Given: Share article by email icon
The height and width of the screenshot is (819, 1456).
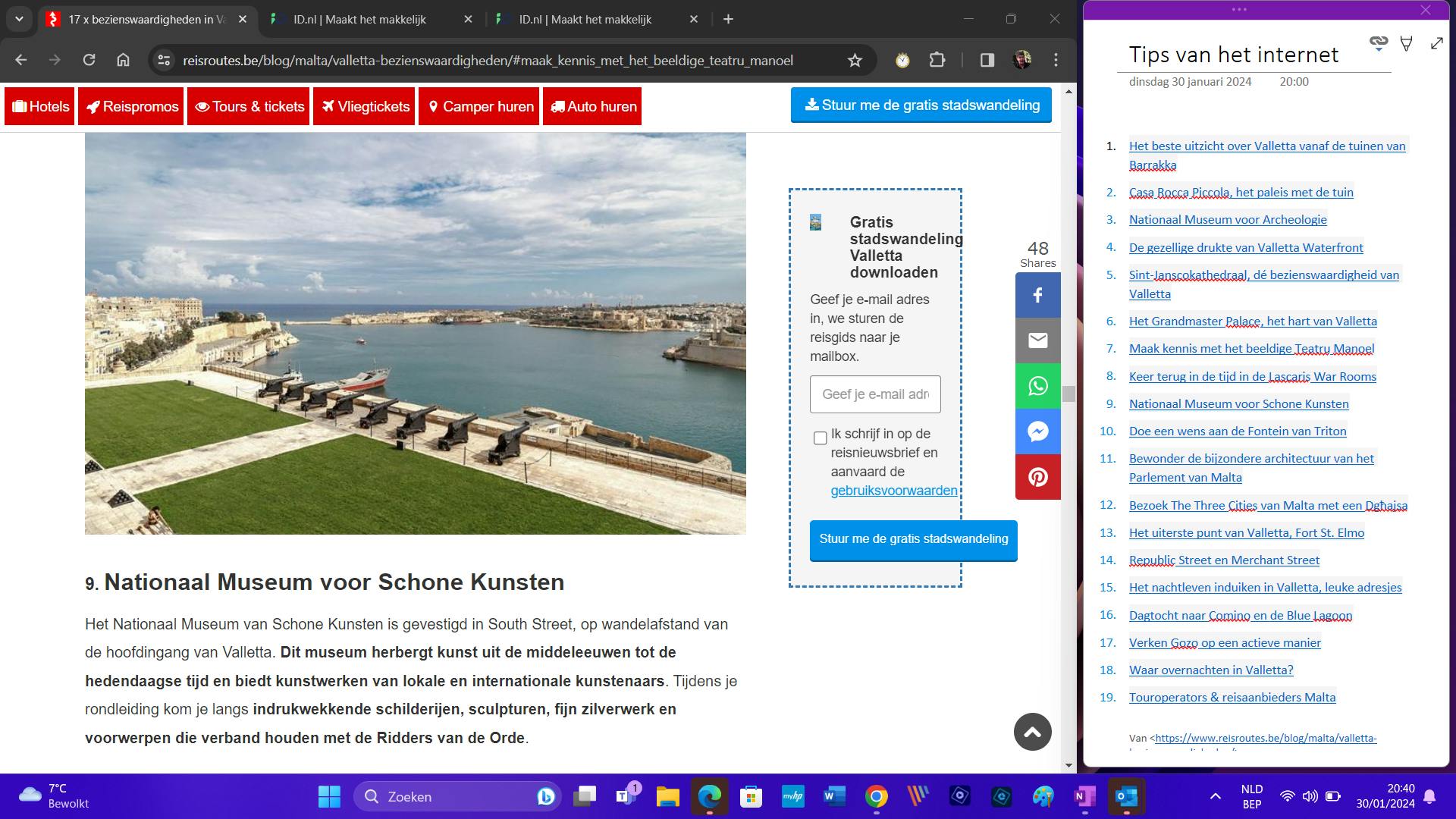Looking at the screenshot, I should [x=1037, y=340].
